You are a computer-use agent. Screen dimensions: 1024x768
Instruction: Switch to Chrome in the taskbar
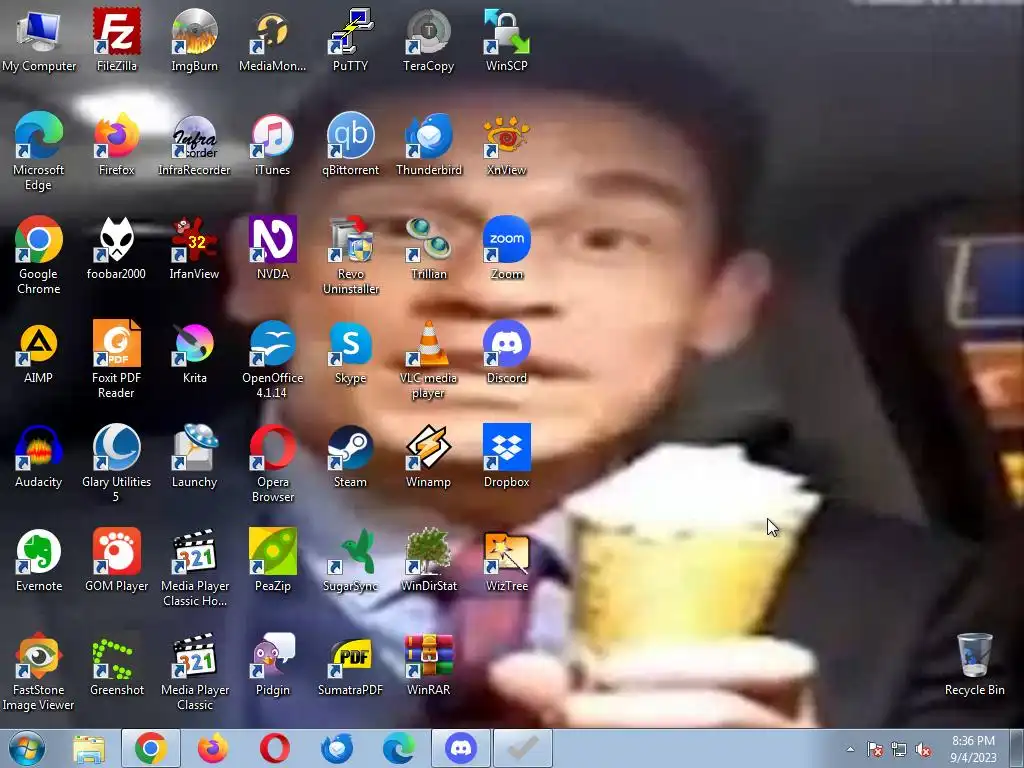151,748
